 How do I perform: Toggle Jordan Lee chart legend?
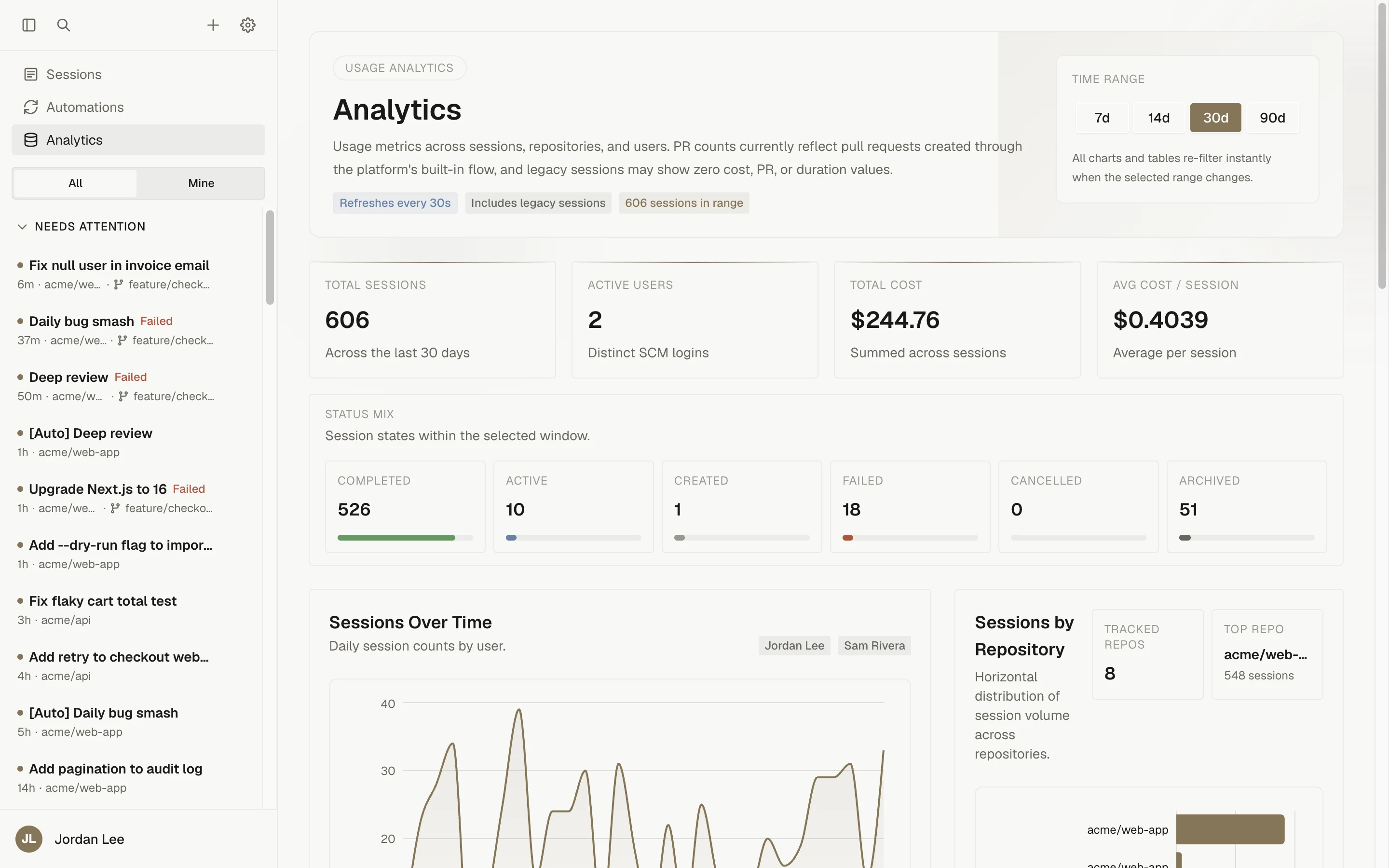[794, 645]
